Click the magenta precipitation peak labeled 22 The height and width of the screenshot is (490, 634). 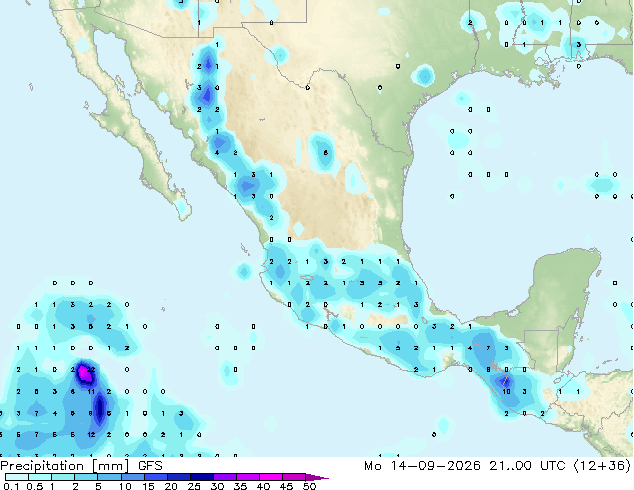[x=85, y=373]
